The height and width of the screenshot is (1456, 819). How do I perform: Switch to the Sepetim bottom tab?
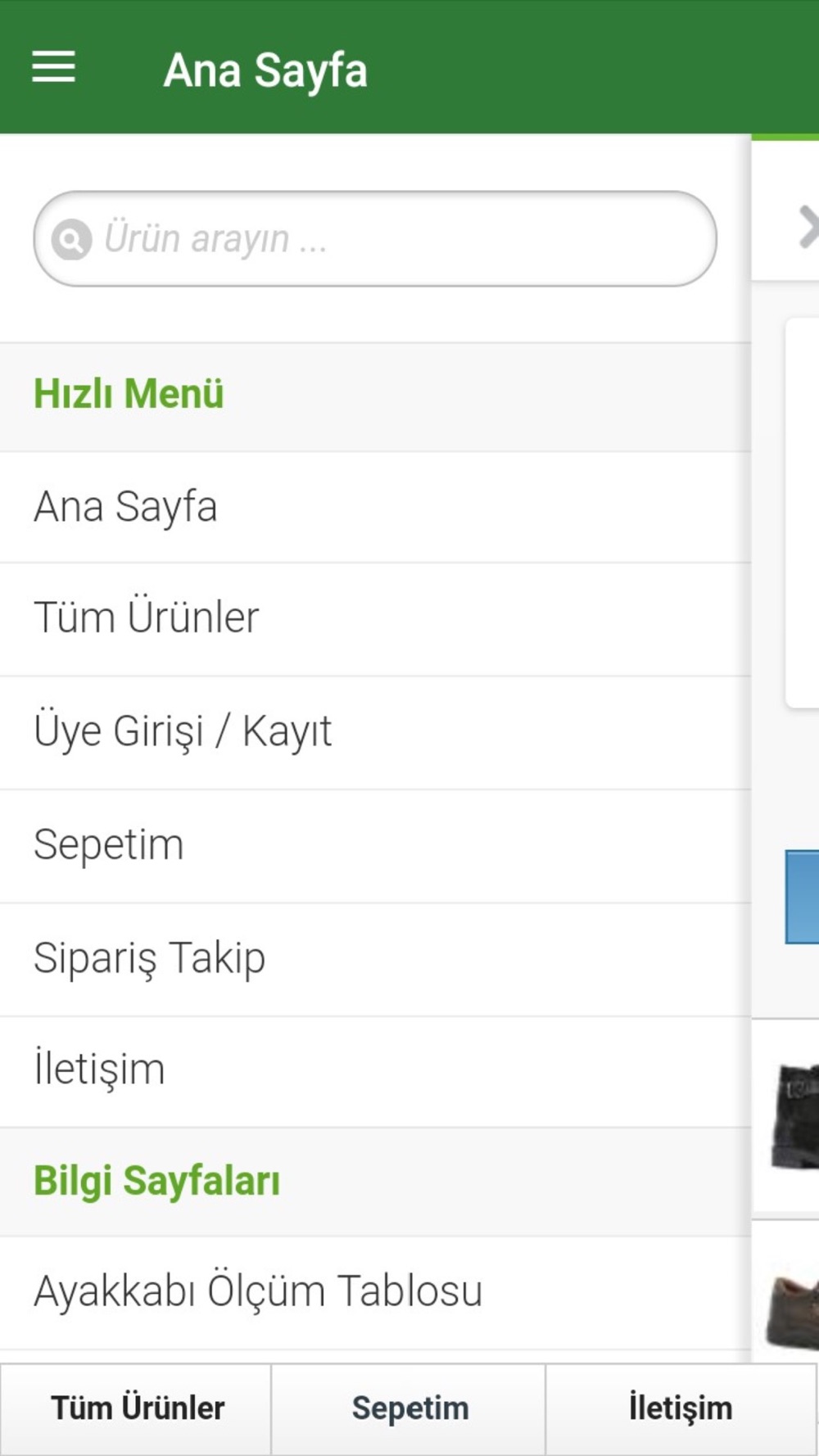point(409,1409)
